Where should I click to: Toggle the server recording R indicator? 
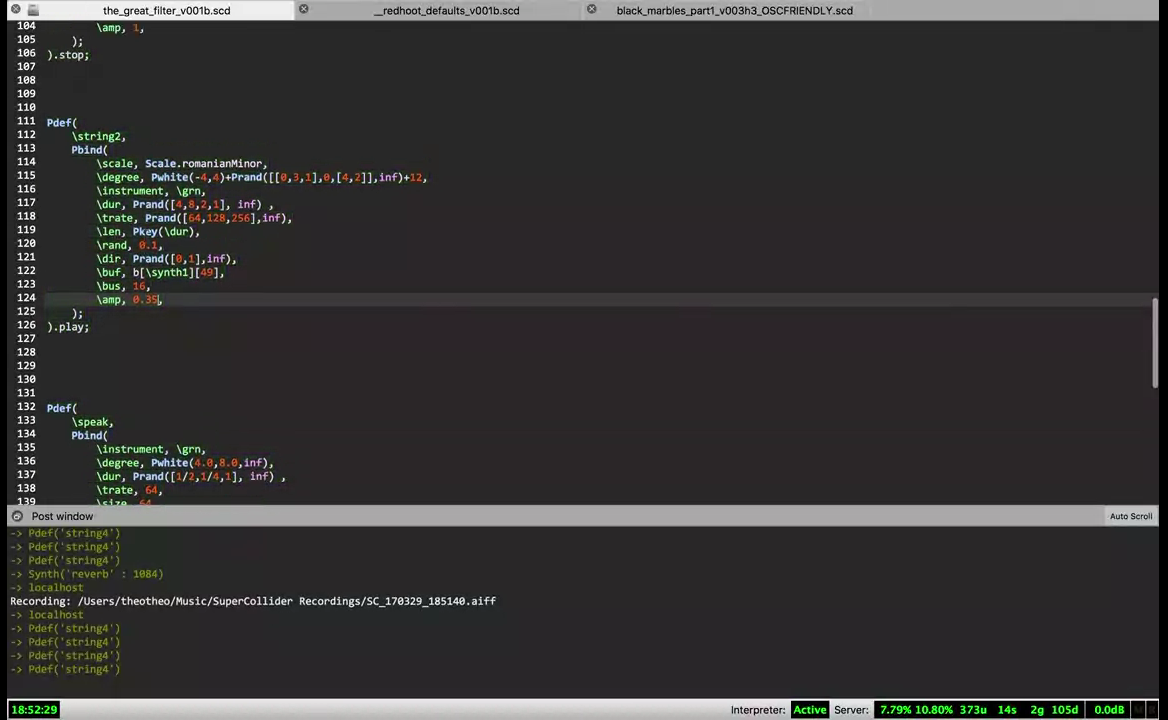pyautogui.click(x=1152, y=710)
